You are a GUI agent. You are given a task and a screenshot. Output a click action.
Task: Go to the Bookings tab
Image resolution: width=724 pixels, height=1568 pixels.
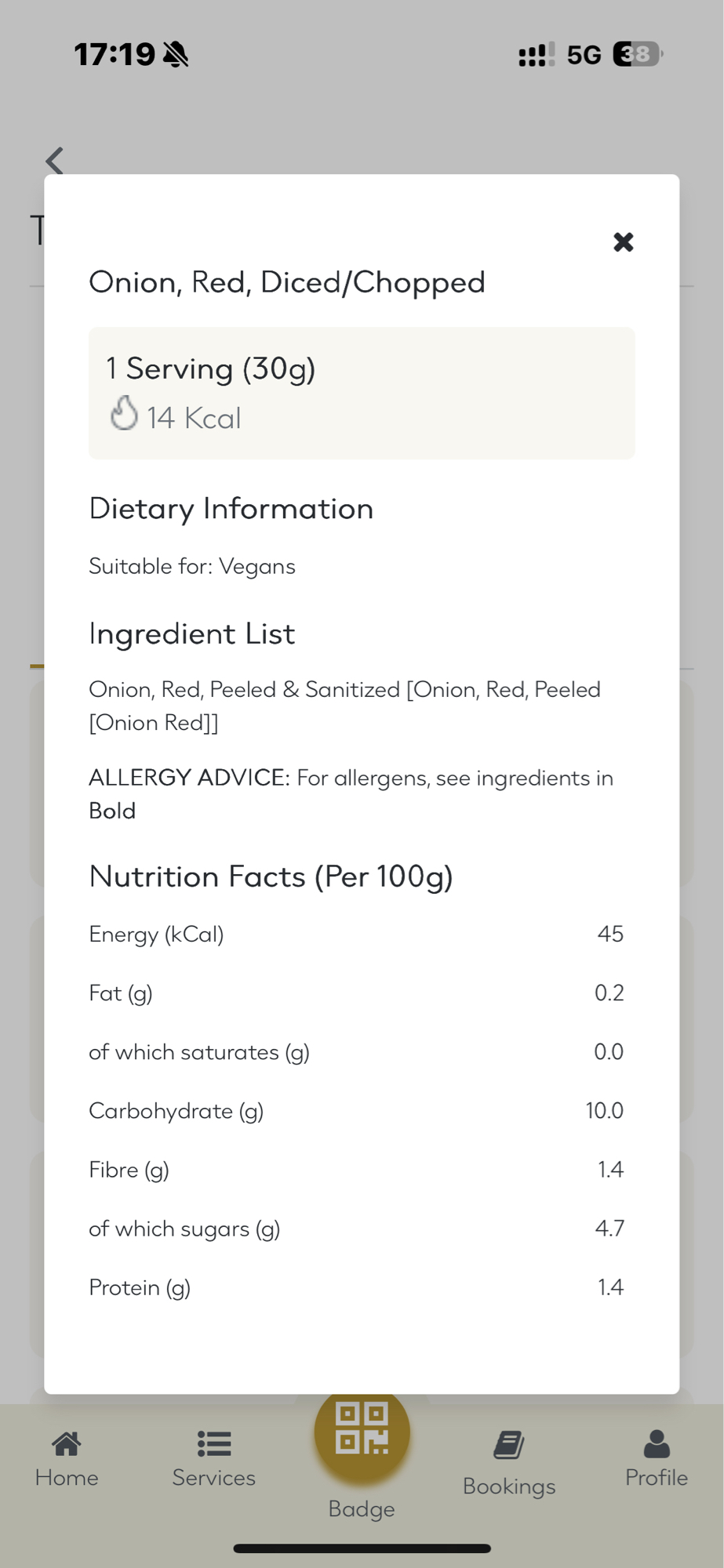[509, 1486]
